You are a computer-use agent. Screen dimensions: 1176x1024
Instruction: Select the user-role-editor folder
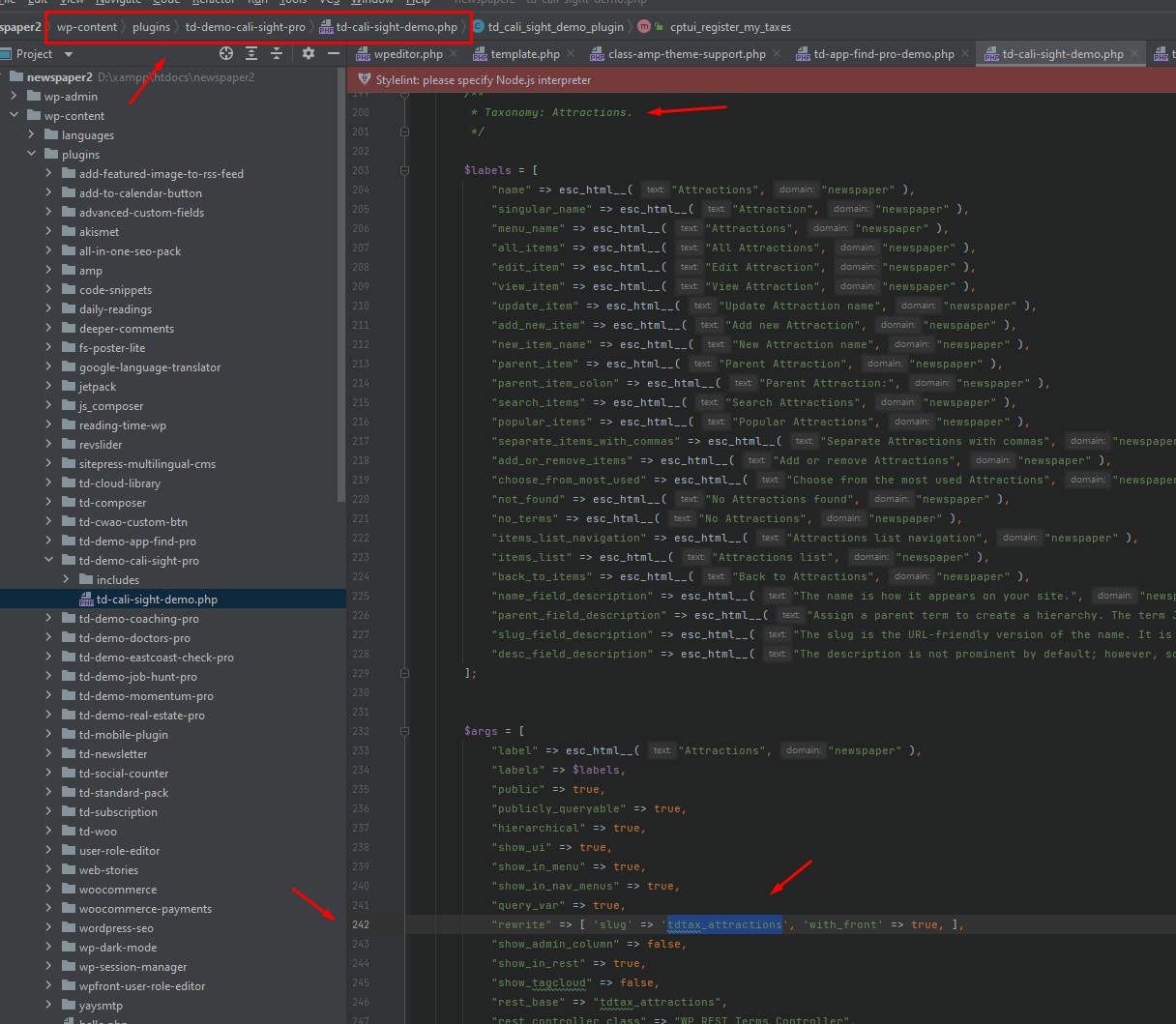pyautogui.click(x=120, y=851)
